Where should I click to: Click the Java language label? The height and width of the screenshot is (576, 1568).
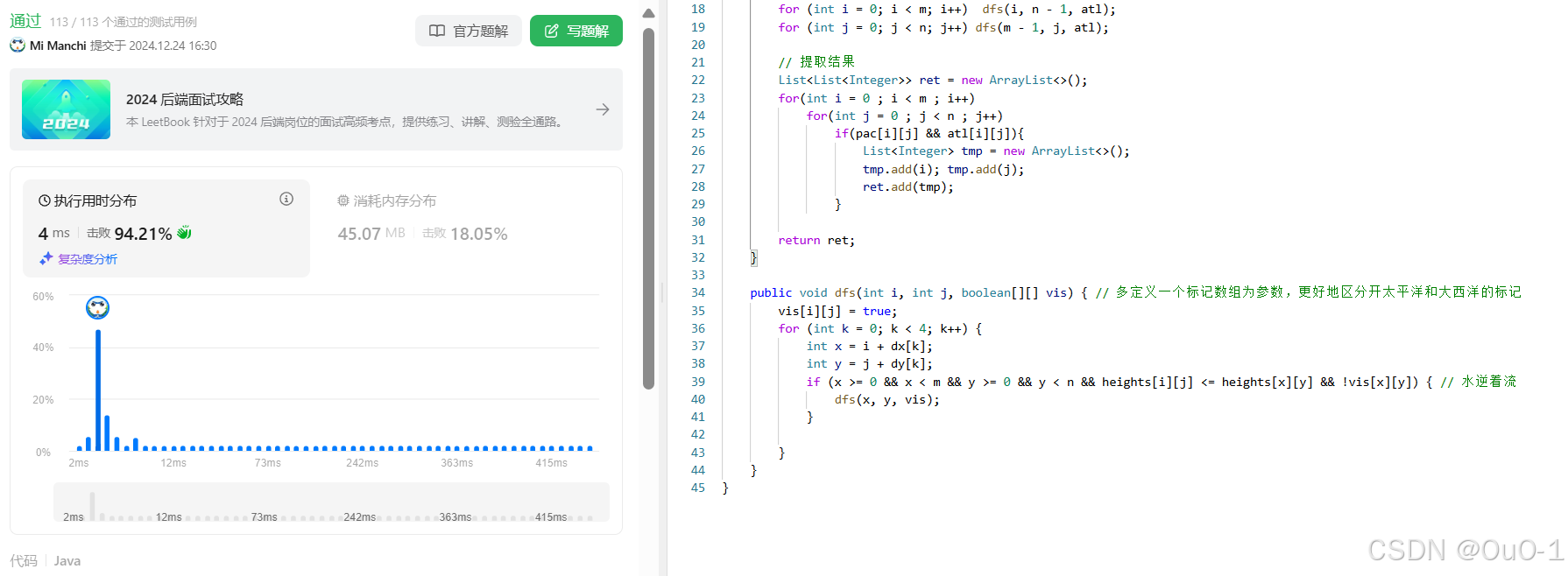pos(67,561)
